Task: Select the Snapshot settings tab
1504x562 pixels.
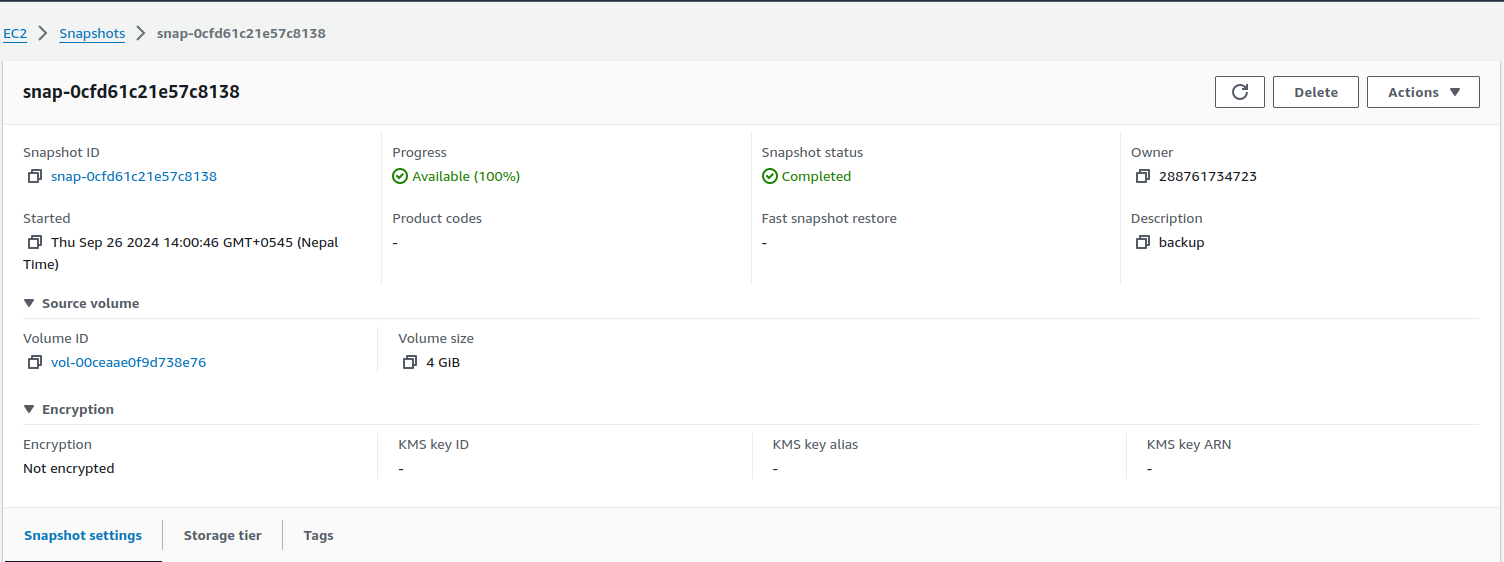Action: (x=83, y=535)
